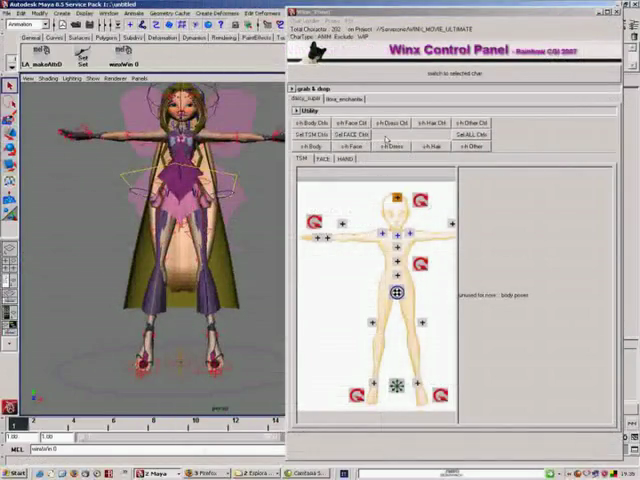Select the arrow Select tool in Maya toolbox

click(x=10, y=86)
